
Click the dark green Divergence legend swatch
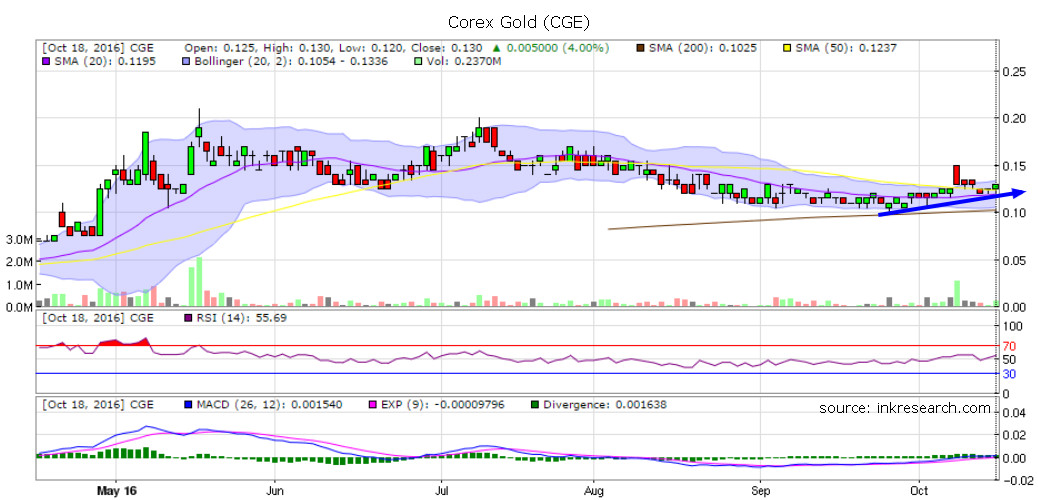coord(537,405)
